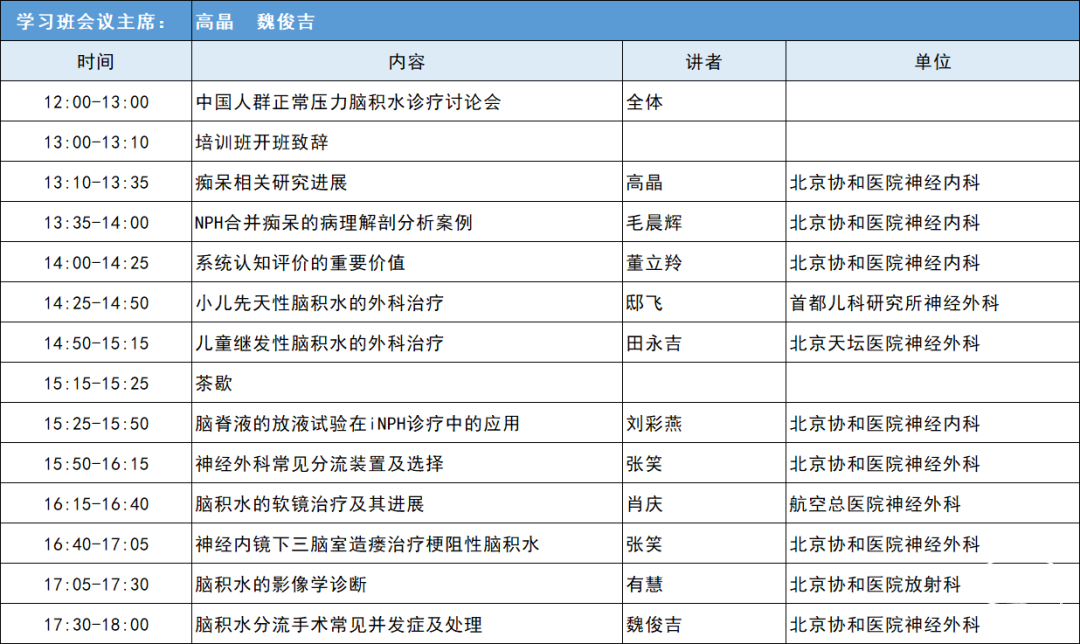1080x644 pixels.
Task: Click the 时间 column header
Action: click(95, 61)
